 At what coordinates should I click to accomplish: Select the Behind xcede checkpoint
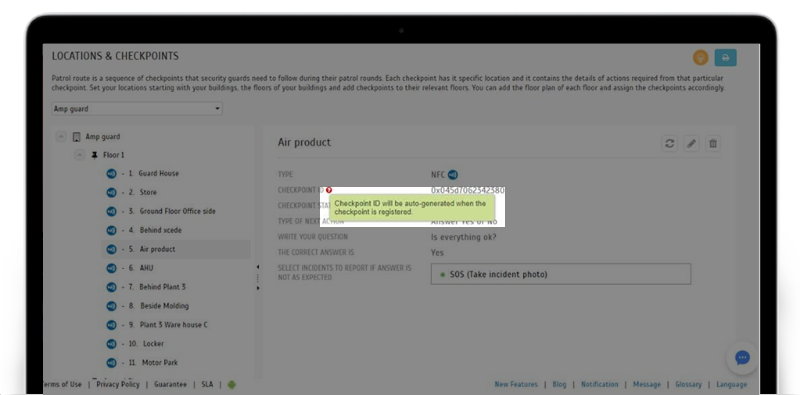[161, 230]
